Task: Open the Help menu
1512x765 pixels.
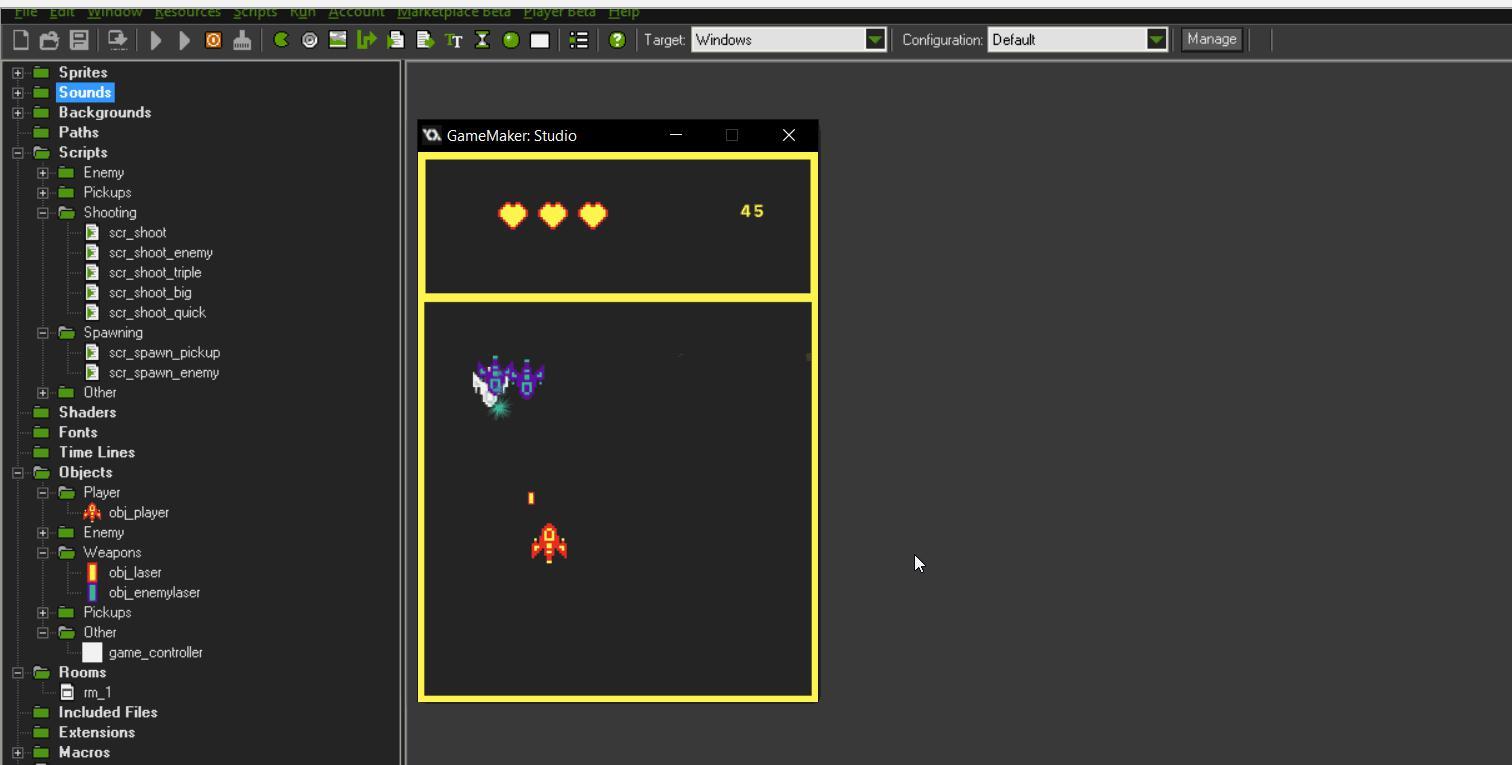Action: tap(623, 12)
